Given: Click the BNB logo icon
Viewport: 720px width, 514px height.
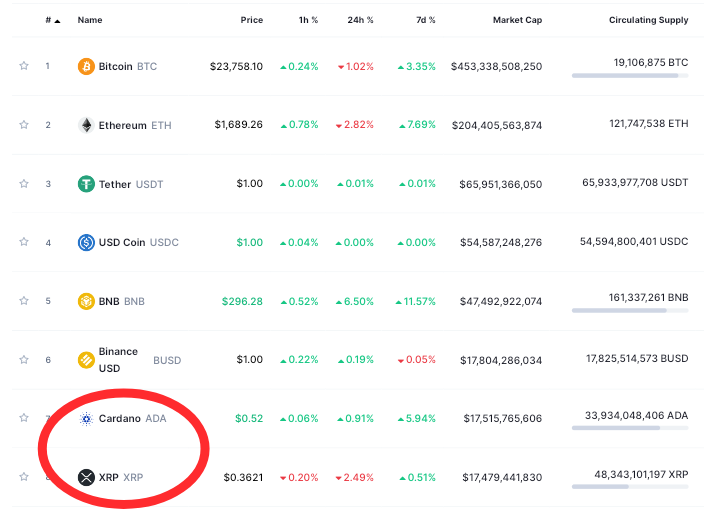Looking at the screenshot, I should click(x=87, y=301).
